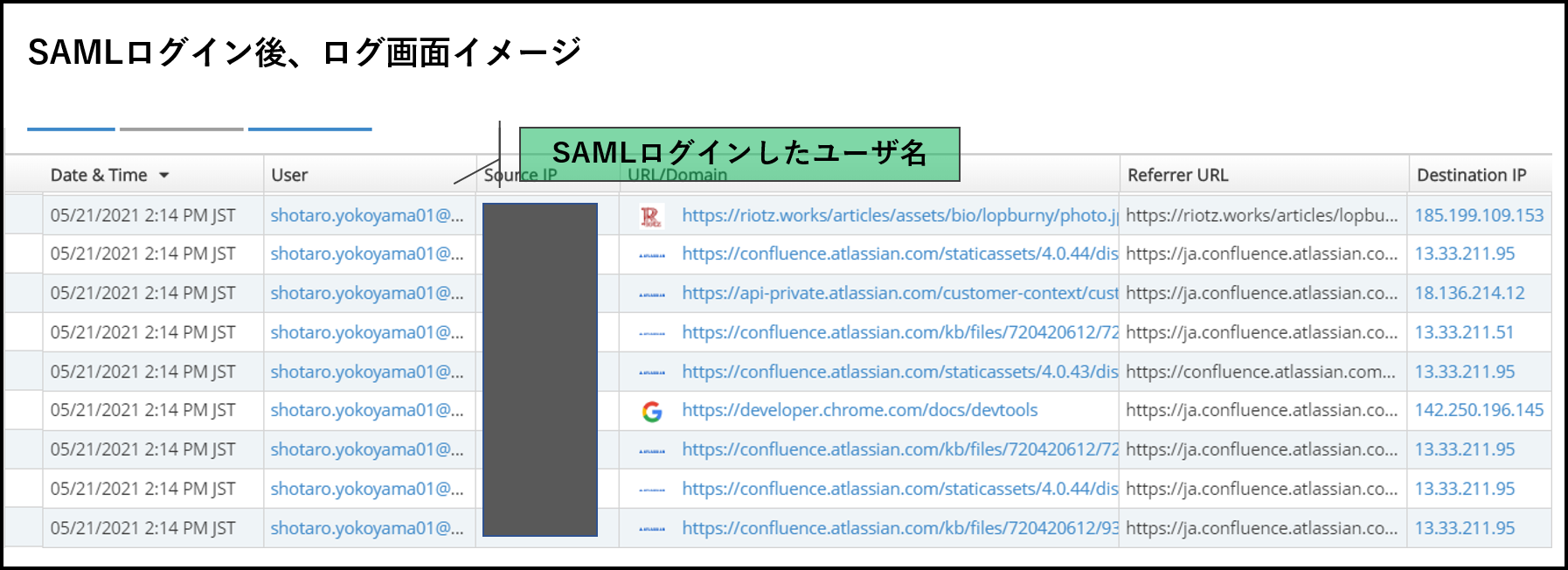Click Atlassian favicon beside kb/files/720420612/93 URL
The width and height of the screenshot is (1568, 570).
pyautogui.click(x=652, y=529)
